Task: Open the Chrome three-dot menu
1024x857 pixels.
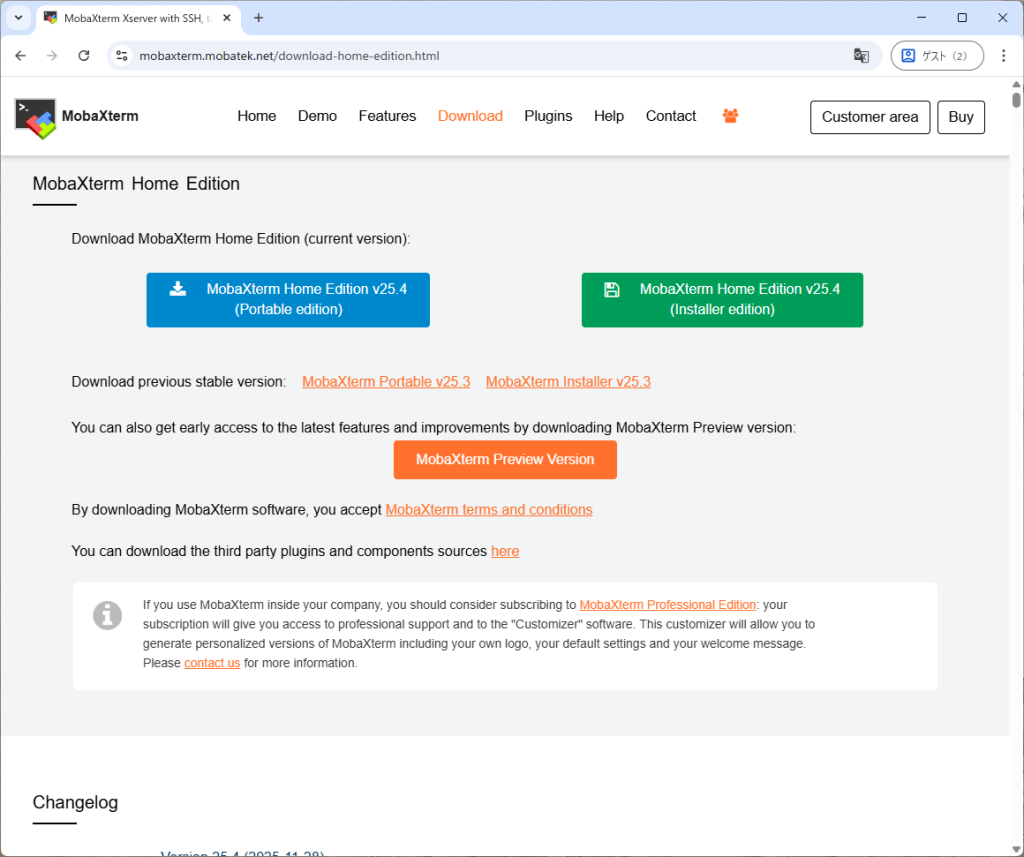Action: coord(1003,56)
